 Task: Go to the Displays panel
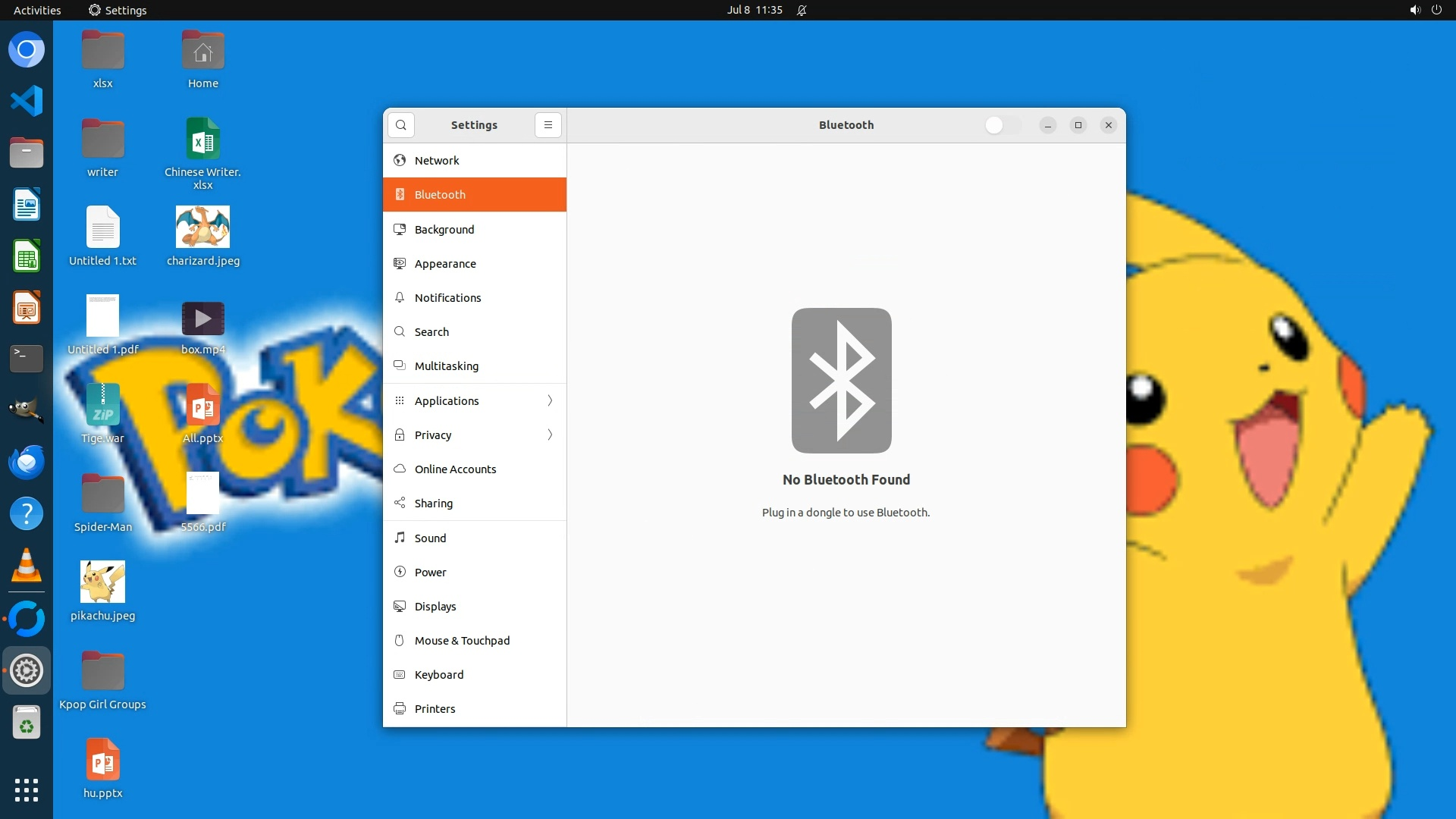pyautogui.click(x=435, y=606)
